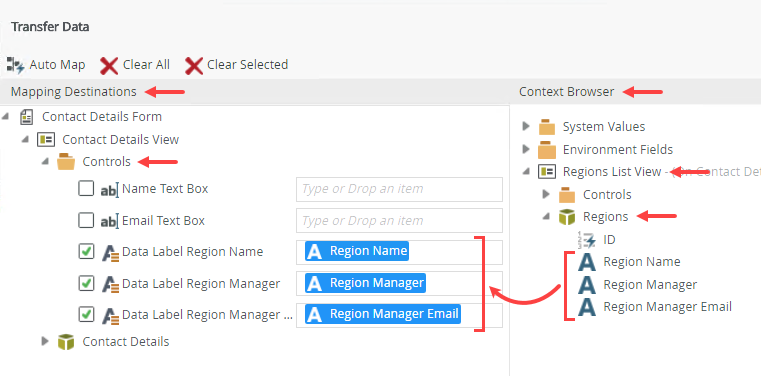Click the Regions List View icon
This screenshot has width=761, height=376.
click(547, 172)
